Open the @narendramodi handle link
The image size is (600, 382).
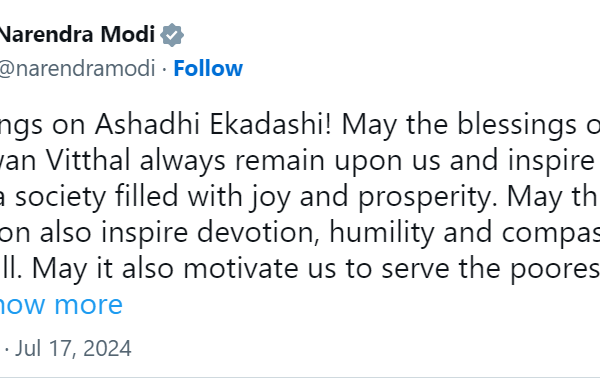[x=77, y=69]
